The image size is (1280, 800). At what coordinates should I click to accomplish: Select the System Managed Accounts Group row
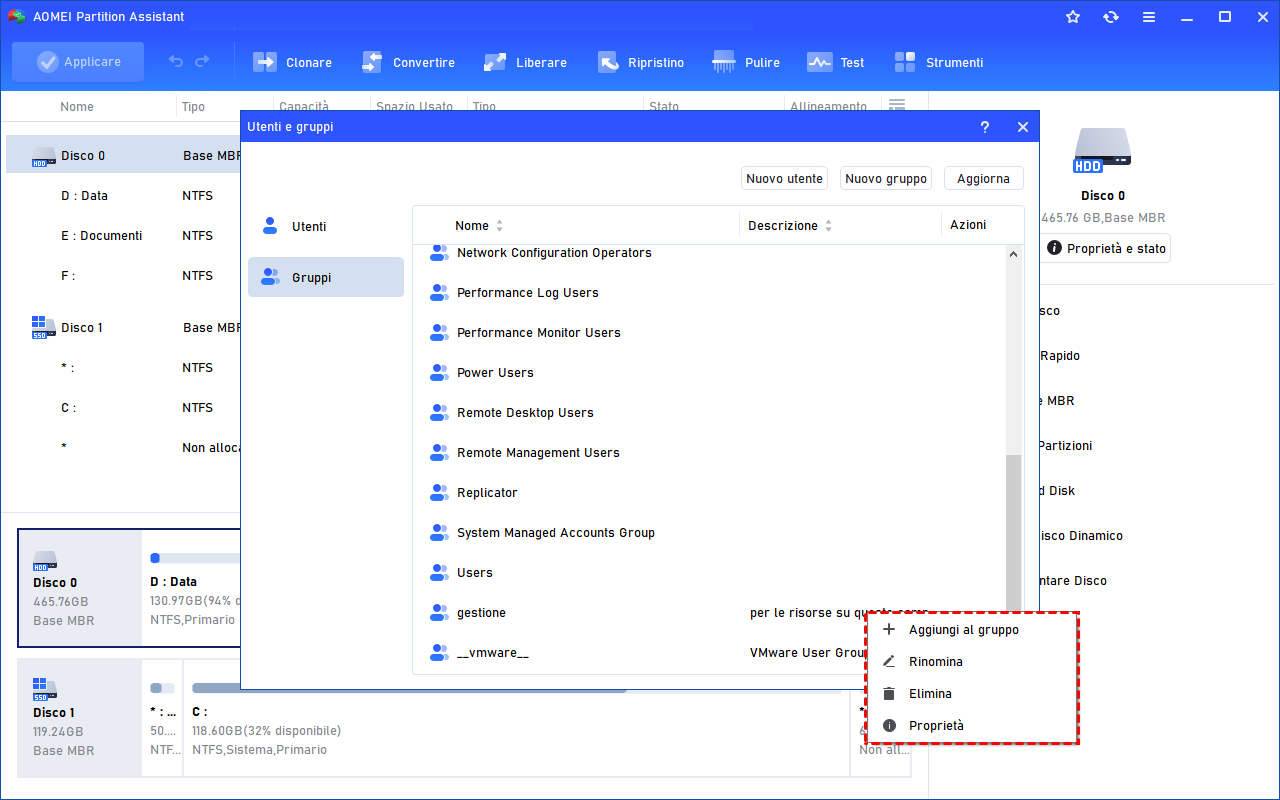[x=709, y=533]
